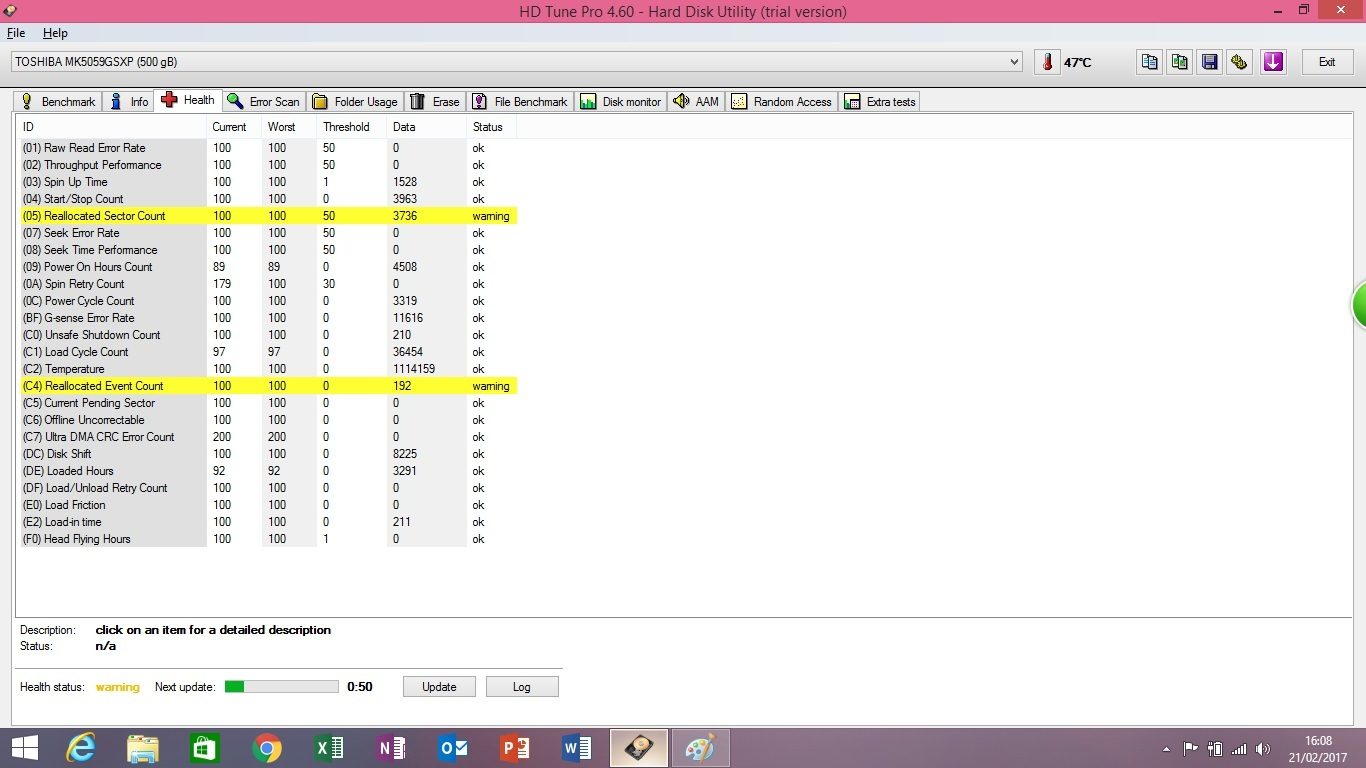Copy text info to clipboard icon
Image resolution: width=1366 pixels, height=768 pixels.
pos(1150,62)
